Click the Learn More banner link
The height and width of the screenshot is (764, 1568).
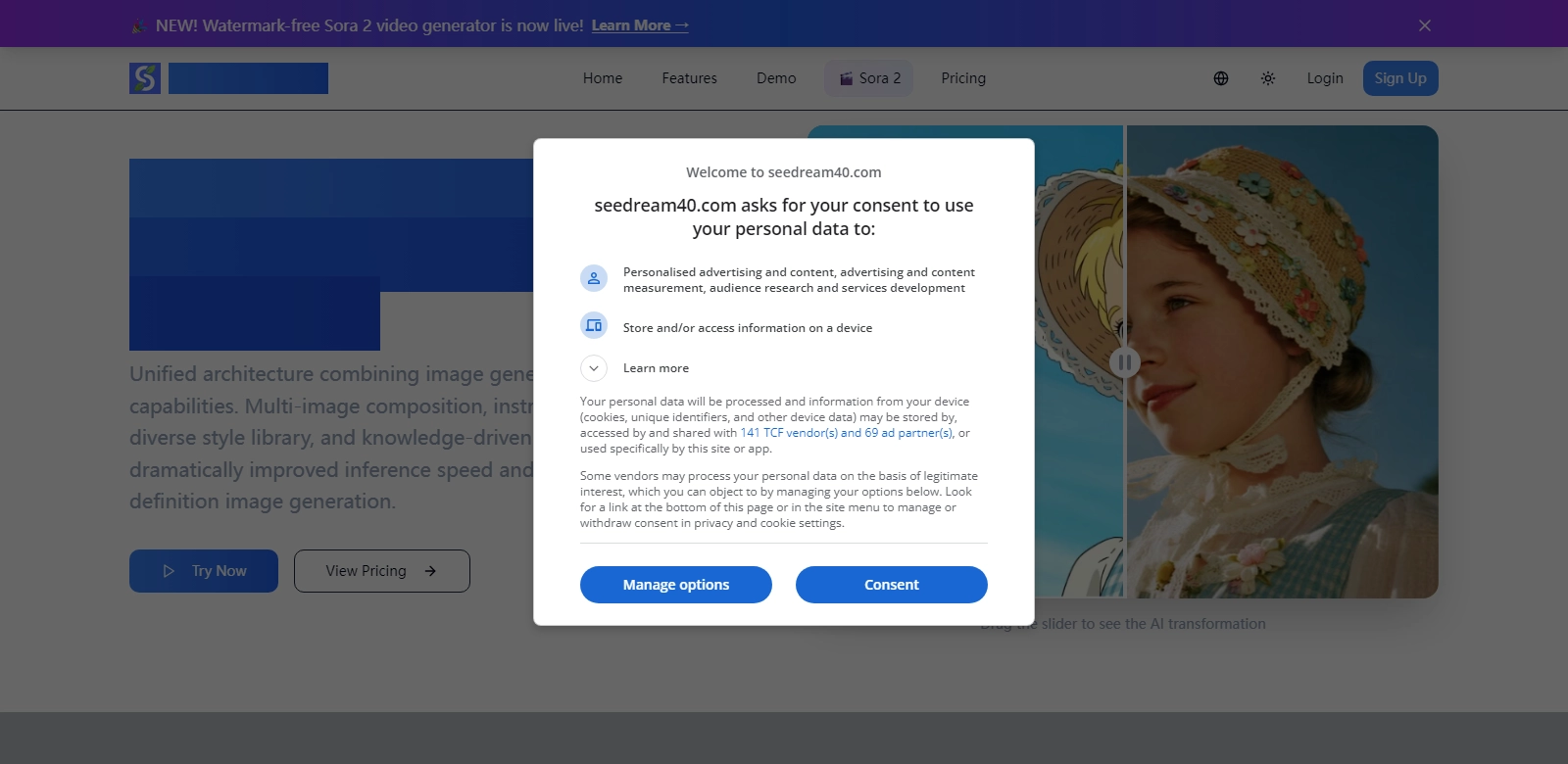pos(640,25)
